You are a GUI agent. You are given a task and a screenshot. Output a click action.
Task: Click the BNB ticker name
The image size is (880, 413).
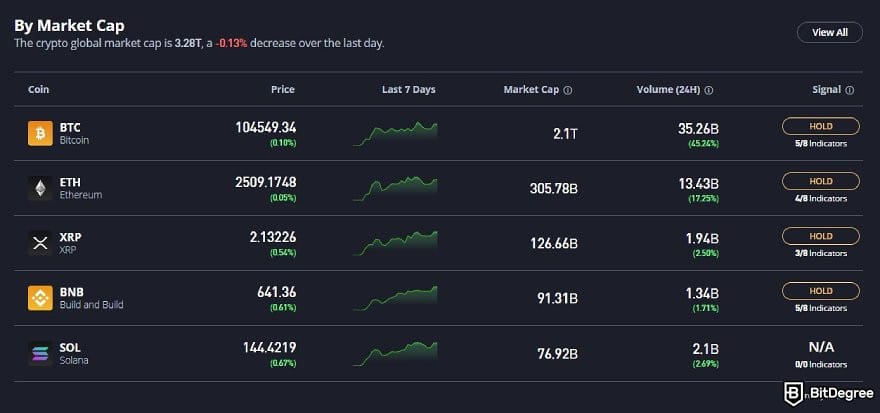71,292
